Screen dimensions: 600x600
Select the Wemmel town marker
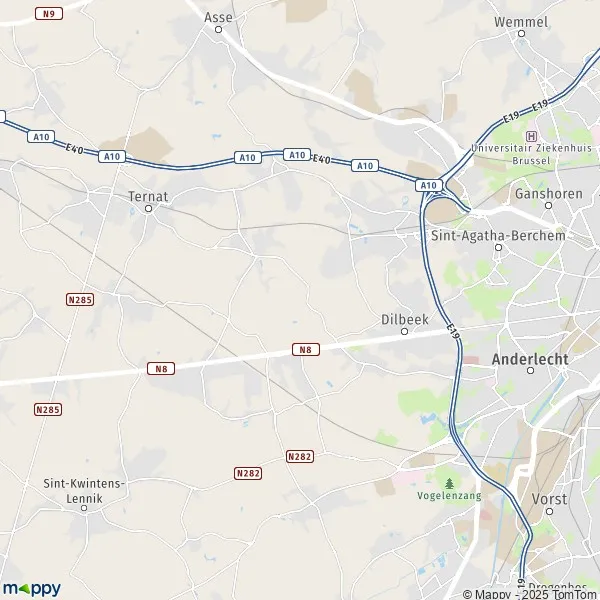pos(521,34)
